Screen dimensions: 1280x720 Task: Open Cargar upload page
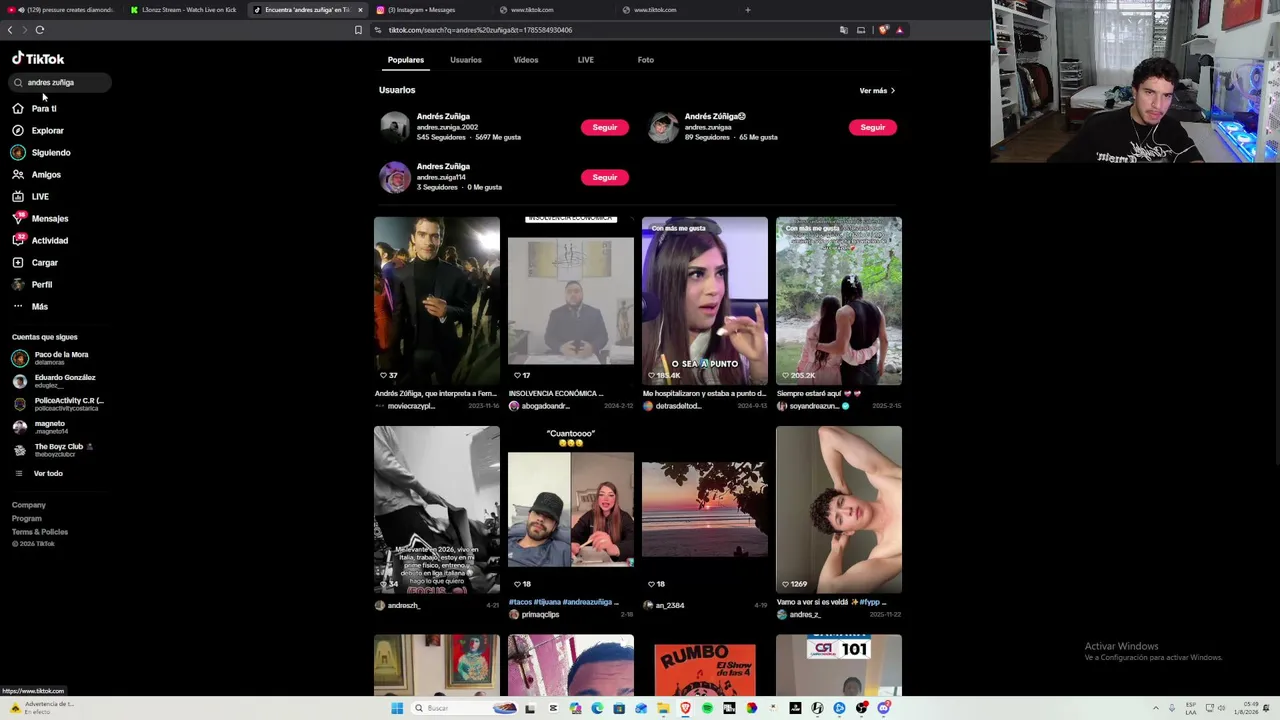tap(45, 262)
